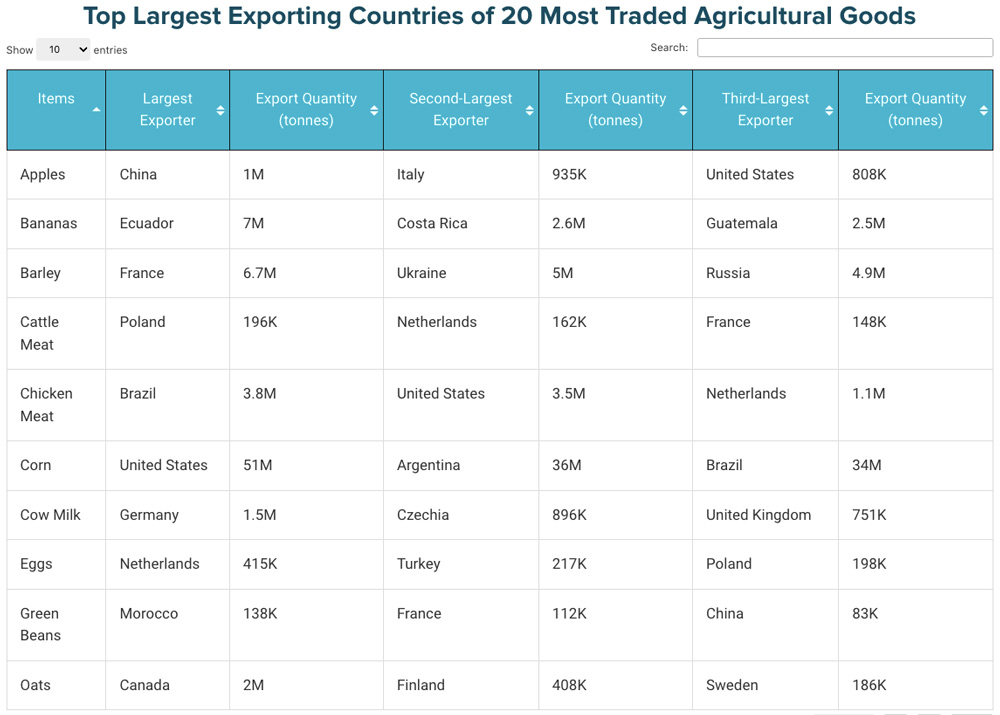The width and height of the screenshot is (1000, 715).
Task: Click sort arrows in Items column header
Action: (96, 110)
